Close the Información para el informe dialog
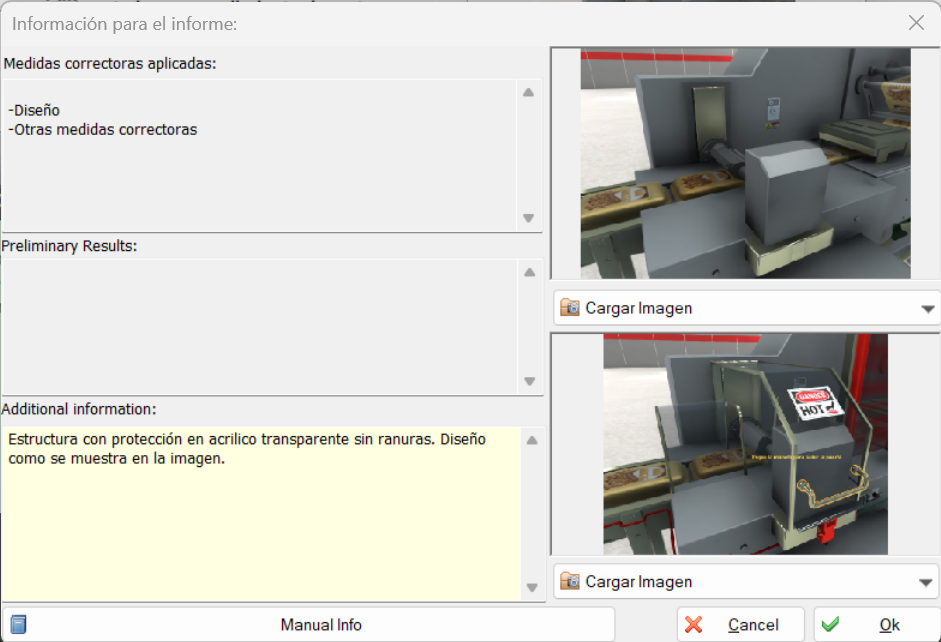The height and width of the screenshot is (642, 941). tap(916, 23)
